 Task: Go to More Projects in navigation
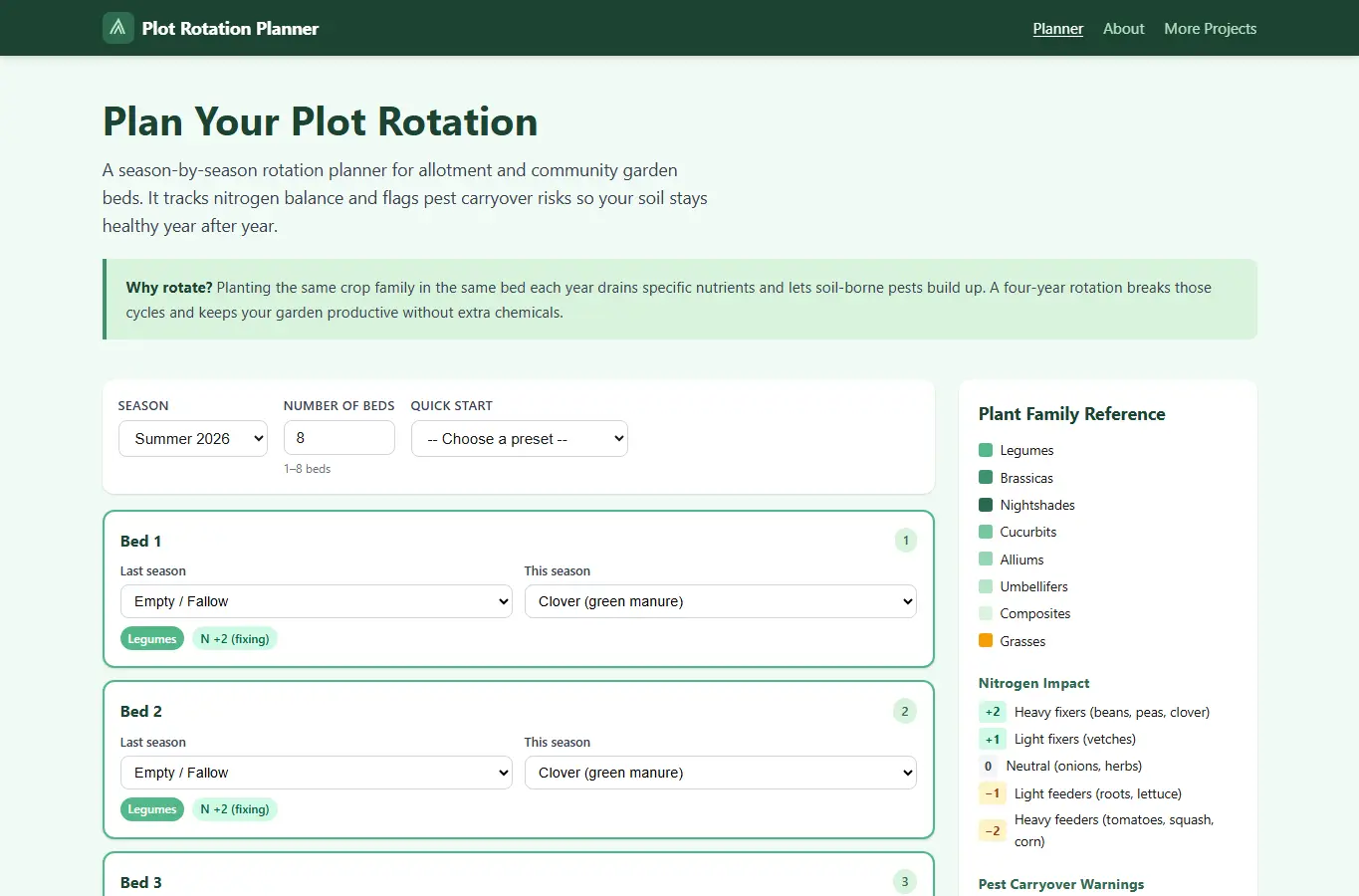(x=1210, y=29)
